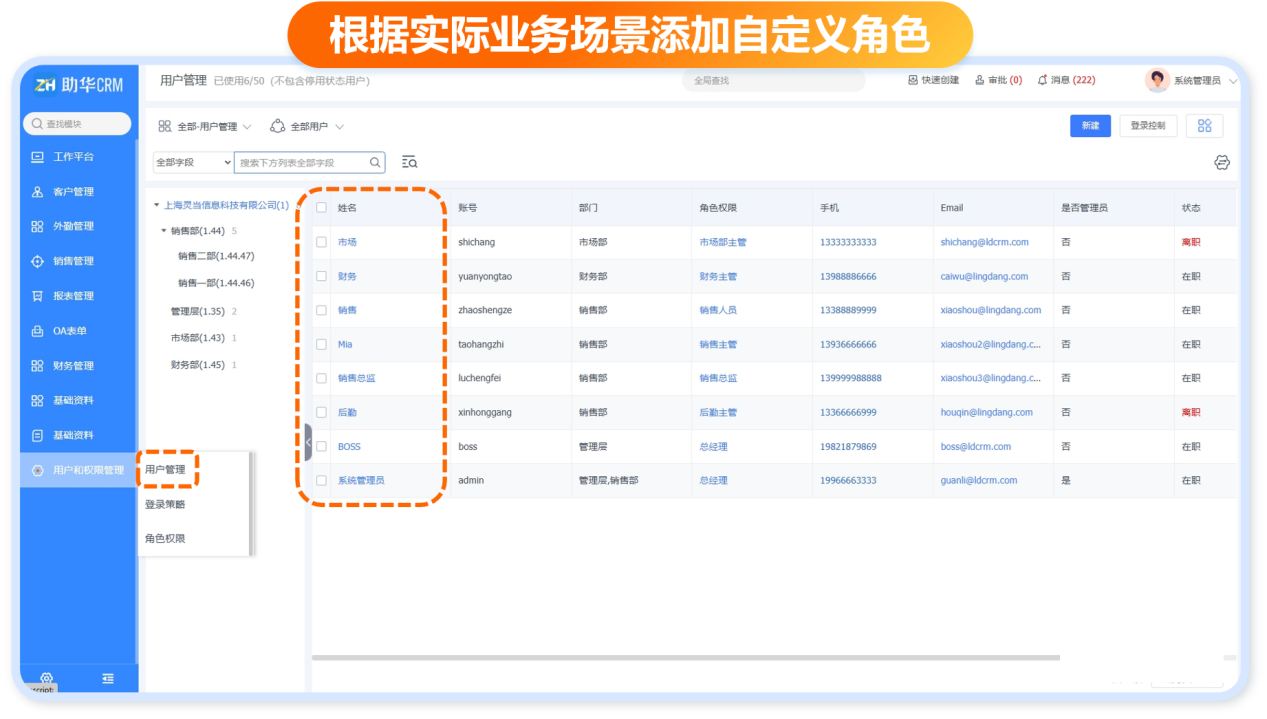Expand the 全部-用户管理 view dropdown

206,127
